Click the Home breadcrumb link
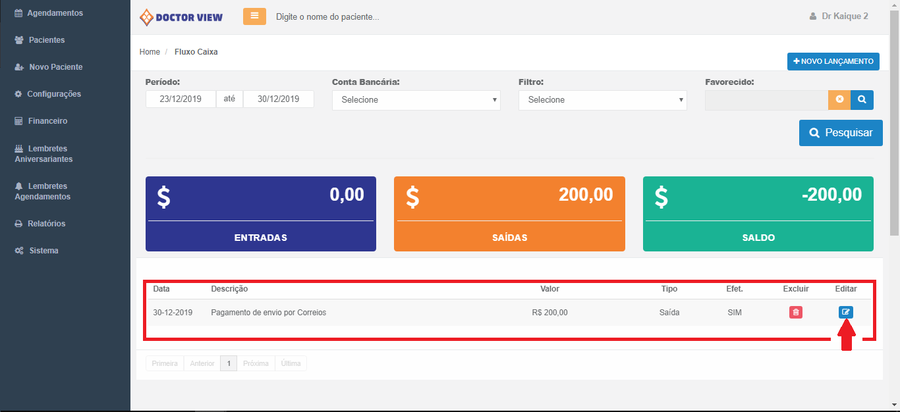900x412 pixels. [149, 51]
